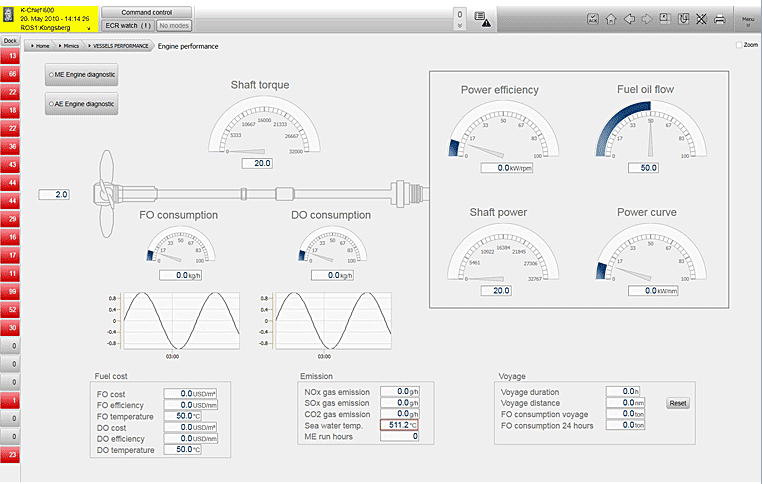Expand the Menu dropdown at top right
Screen dimensions: 762x484
pos(747,18)
